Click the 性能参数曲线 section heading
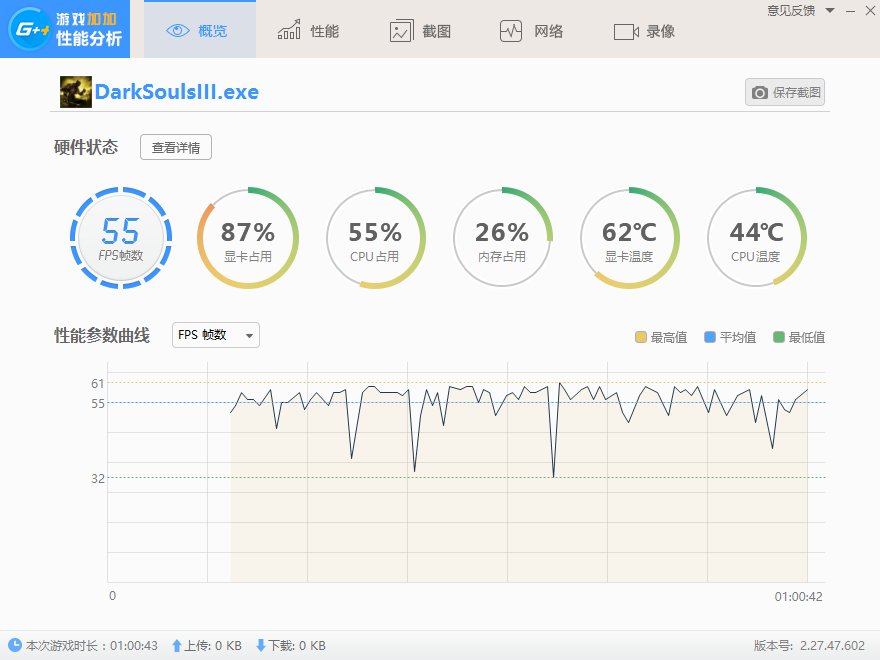Image resolution: width=880 pixels, height=660 pixels. 102,335
